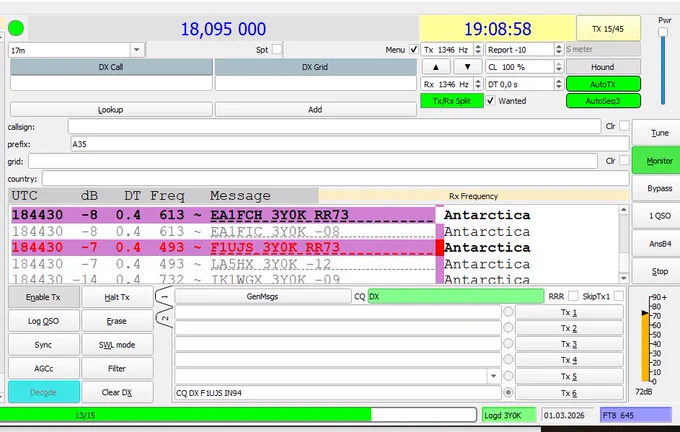Expand the Tx 5 message dropdown

pos(493,376)
